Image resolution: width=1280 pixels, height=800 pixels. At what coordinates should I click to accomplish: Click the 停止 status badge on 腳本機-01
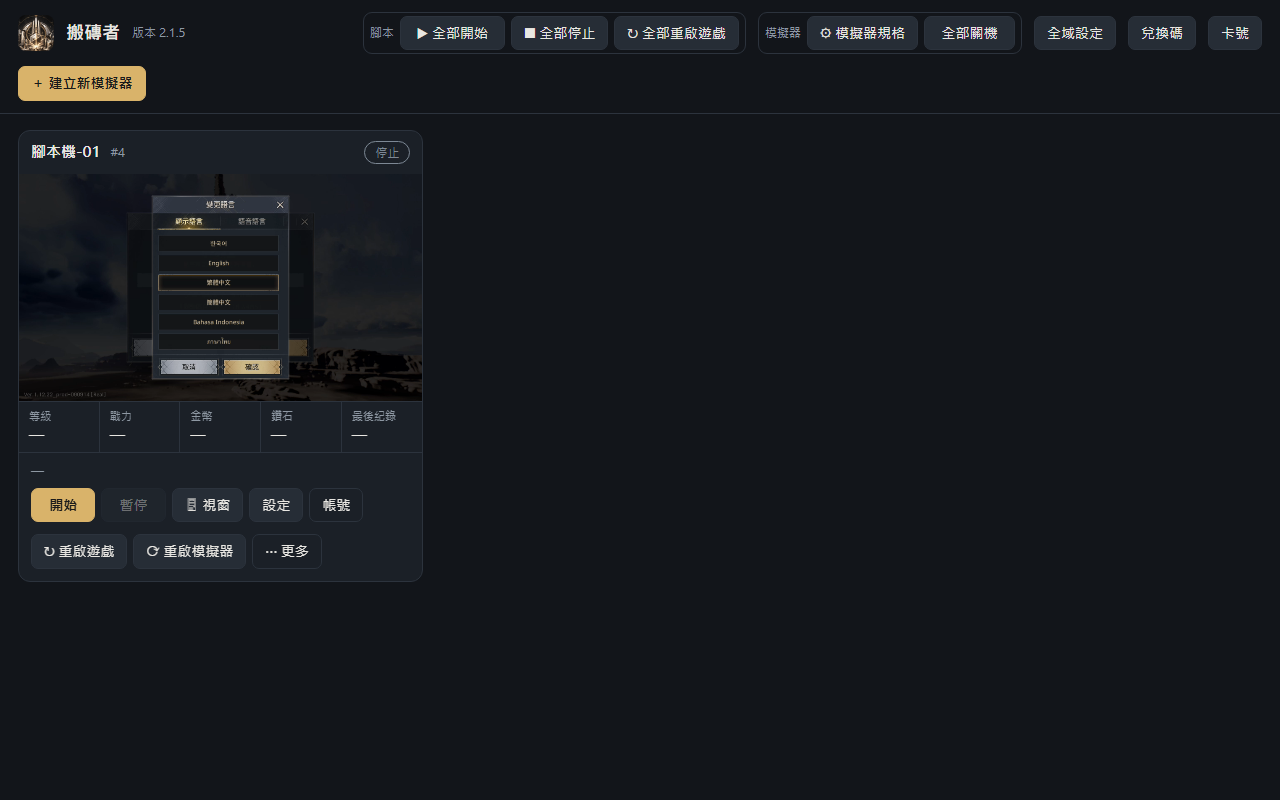pos(387,153)
